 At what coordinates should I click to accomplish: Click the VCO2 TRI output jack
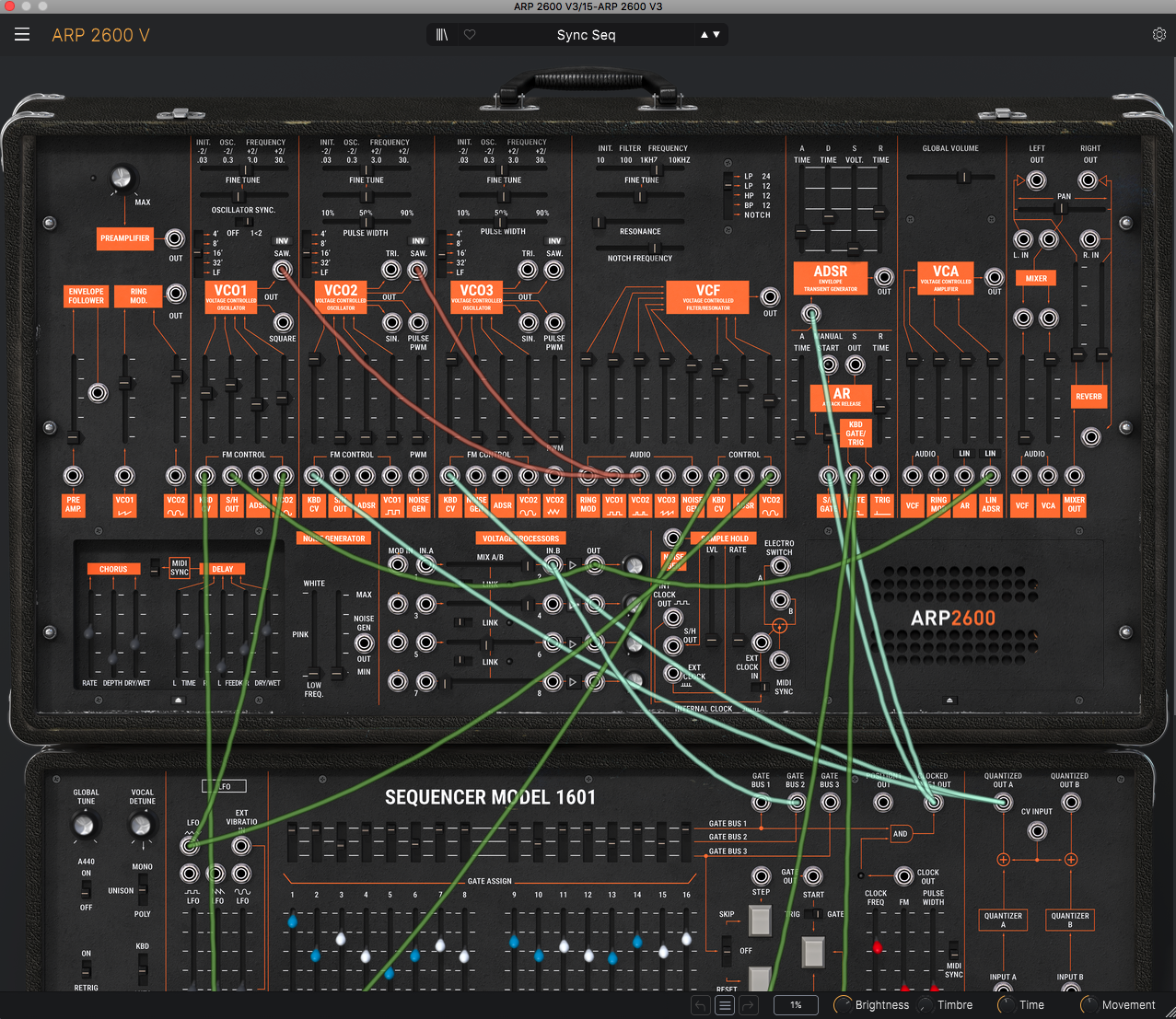[391, 270]
